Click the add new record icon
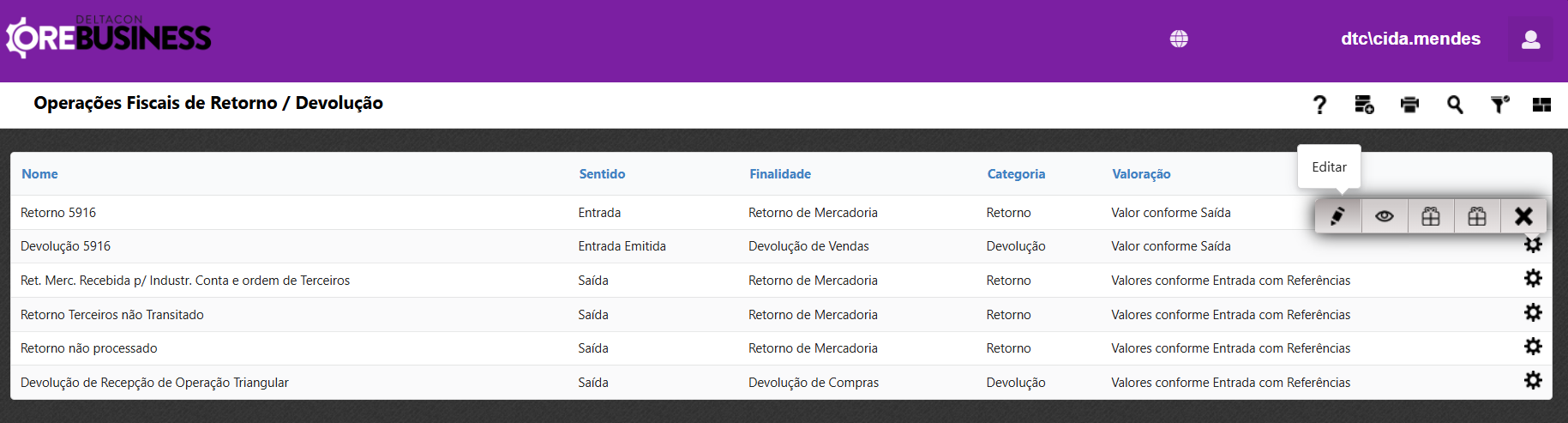 (1364, 105)
